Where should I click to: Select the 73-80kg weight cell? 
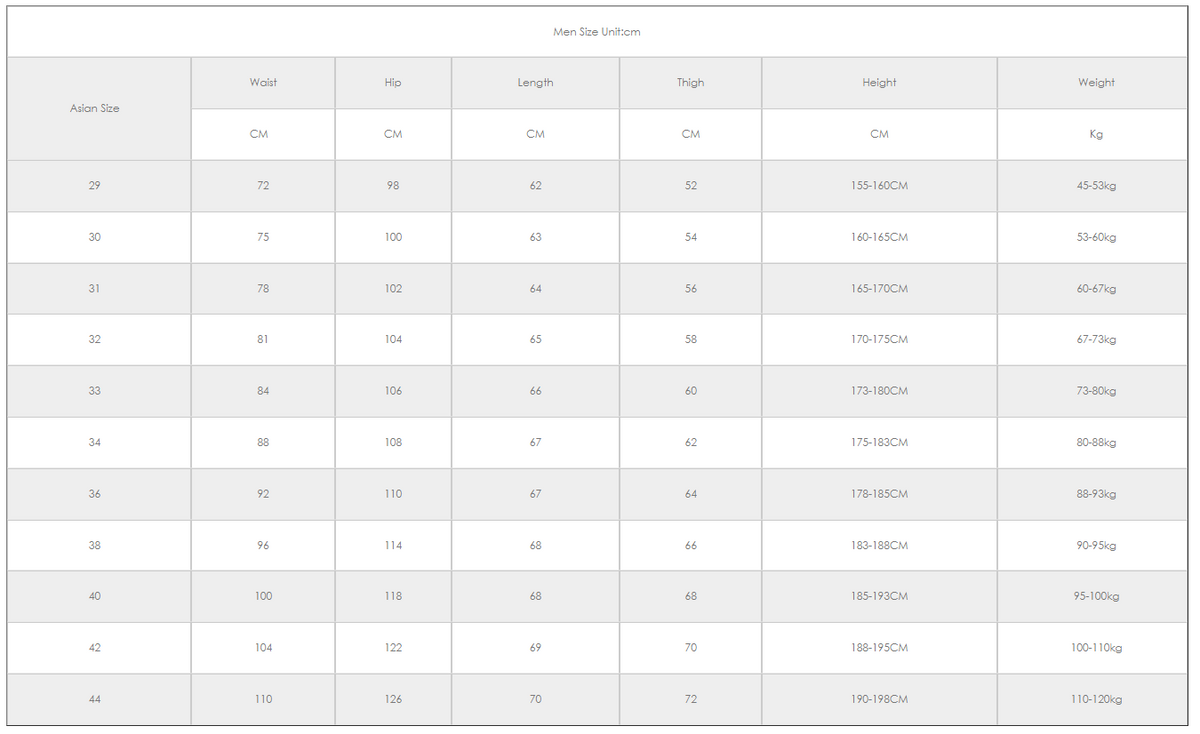click(x=1096, y=391)
